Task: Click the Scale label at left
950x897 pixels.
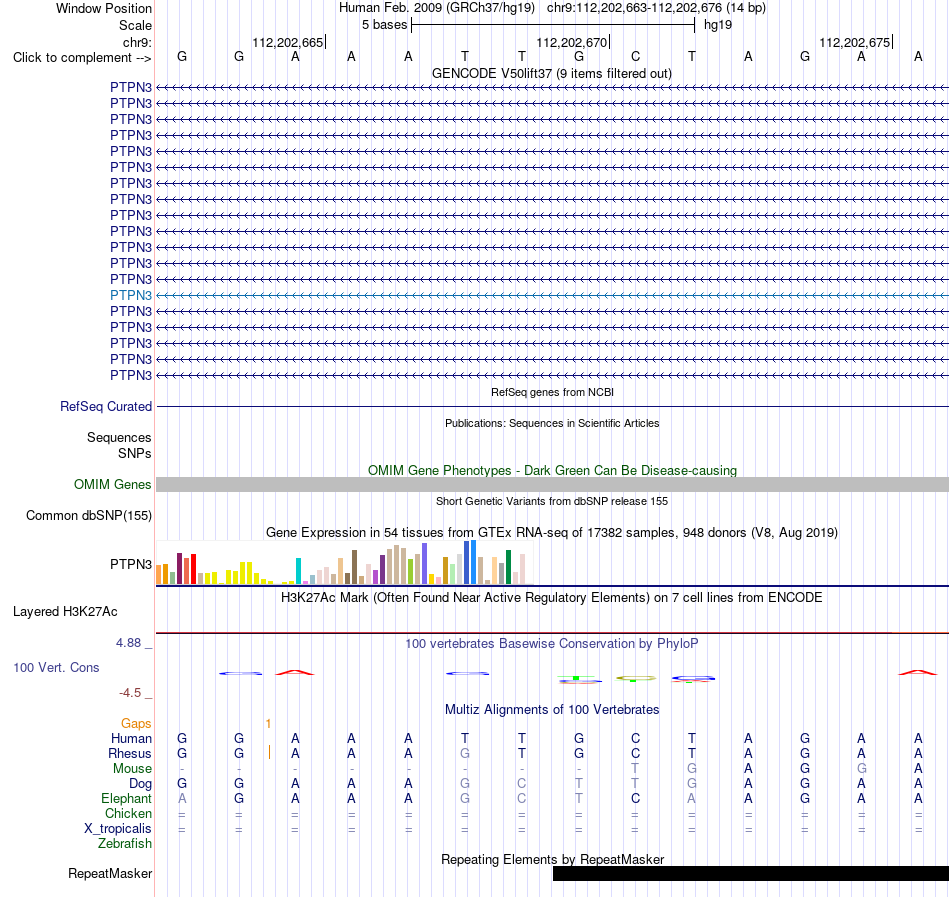Action: (x=135, y=25)
